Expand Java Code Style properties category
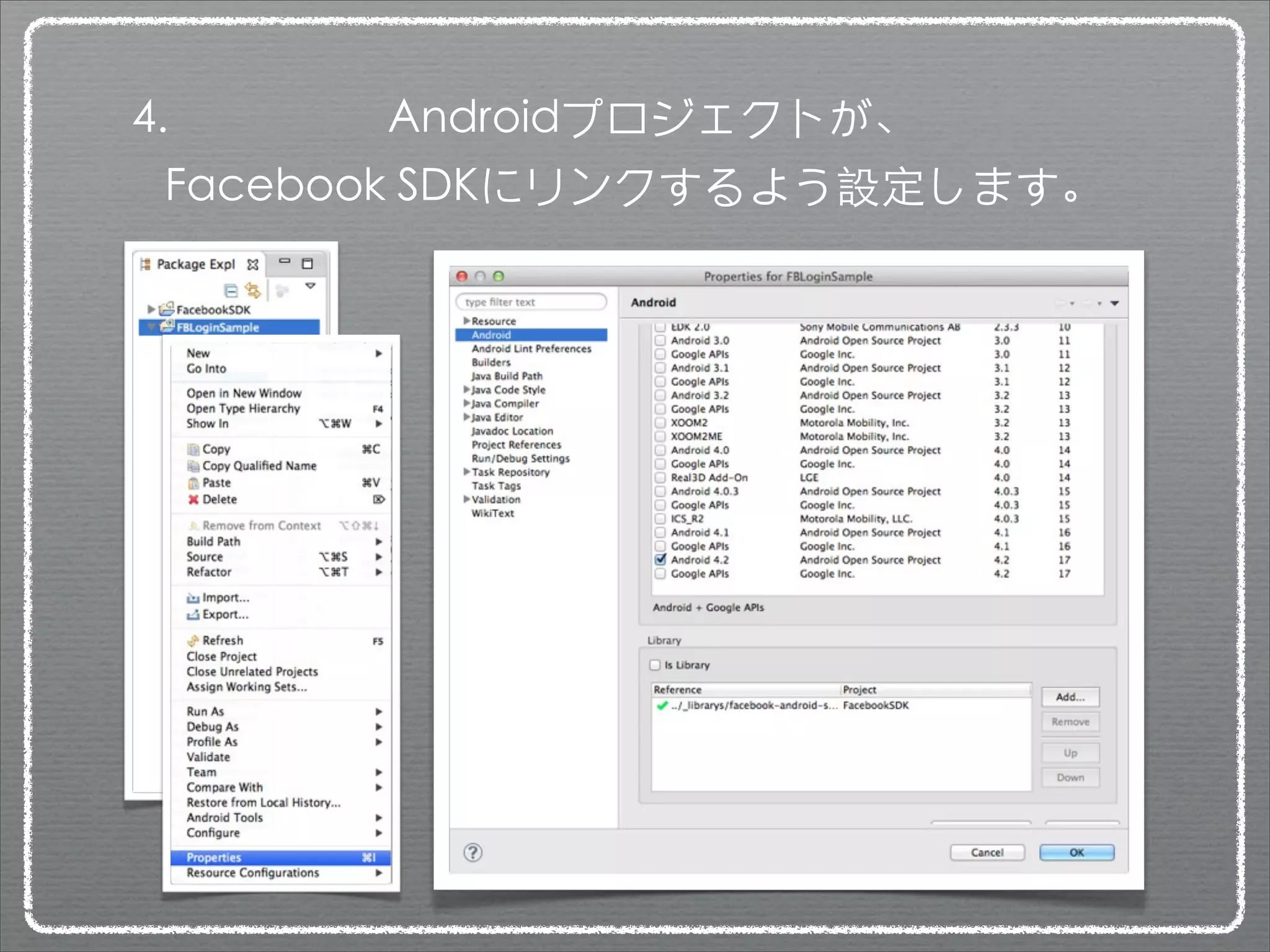 pyautogui.click(x=466, y=389)
